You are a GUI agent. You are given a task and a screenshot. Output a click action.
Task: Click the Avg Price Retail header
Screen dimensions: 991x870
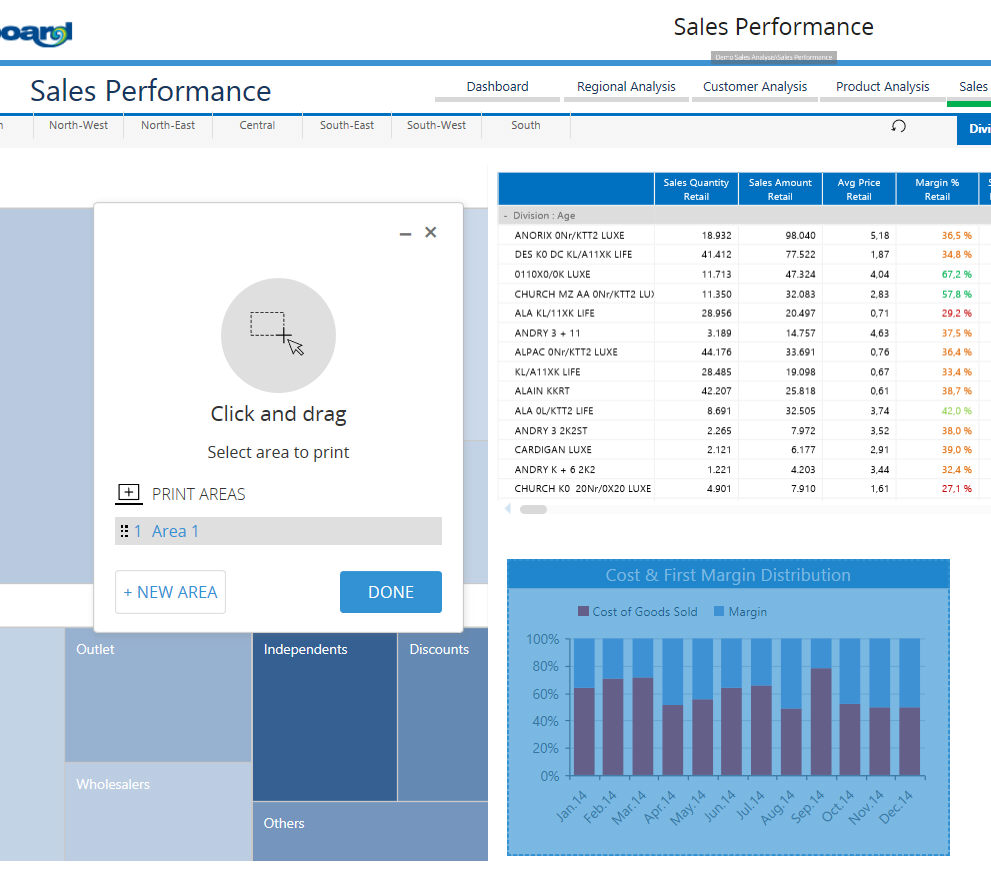(858, 189)
